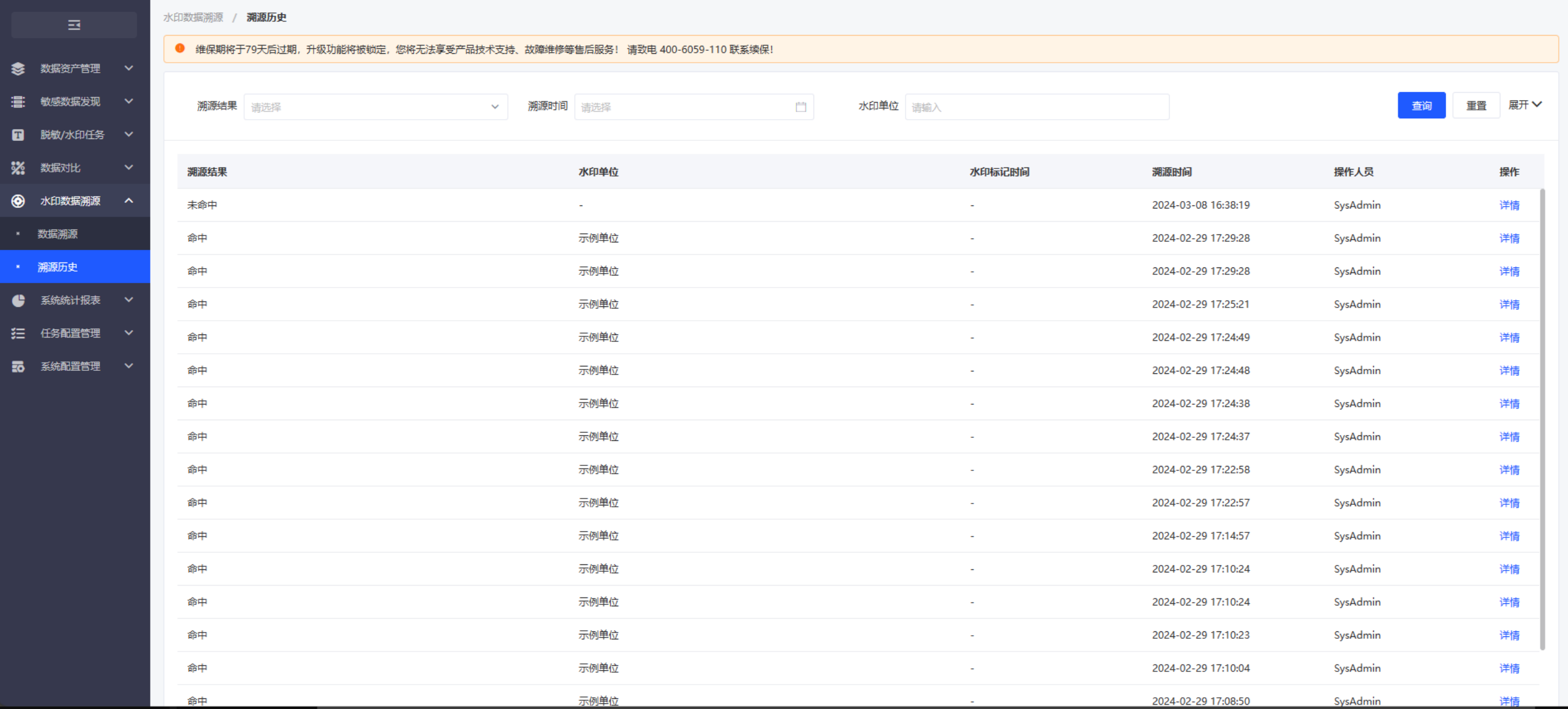Click the orange warning icon in banner
Viewport: 1568px width, 709px height.
(180, 49)
